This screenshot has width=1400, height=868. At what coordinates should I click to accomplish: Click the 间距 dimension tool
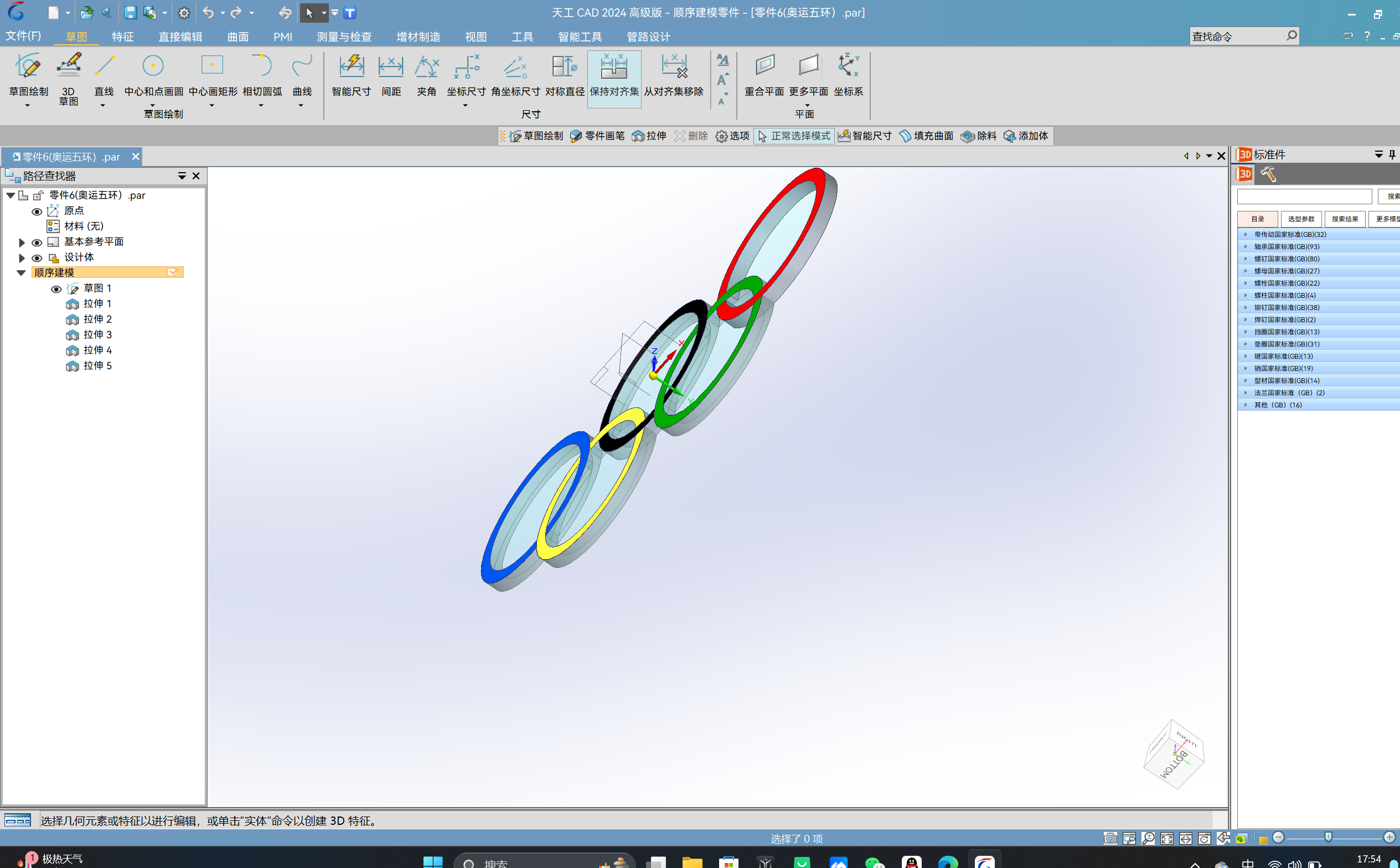pos(391,75)
